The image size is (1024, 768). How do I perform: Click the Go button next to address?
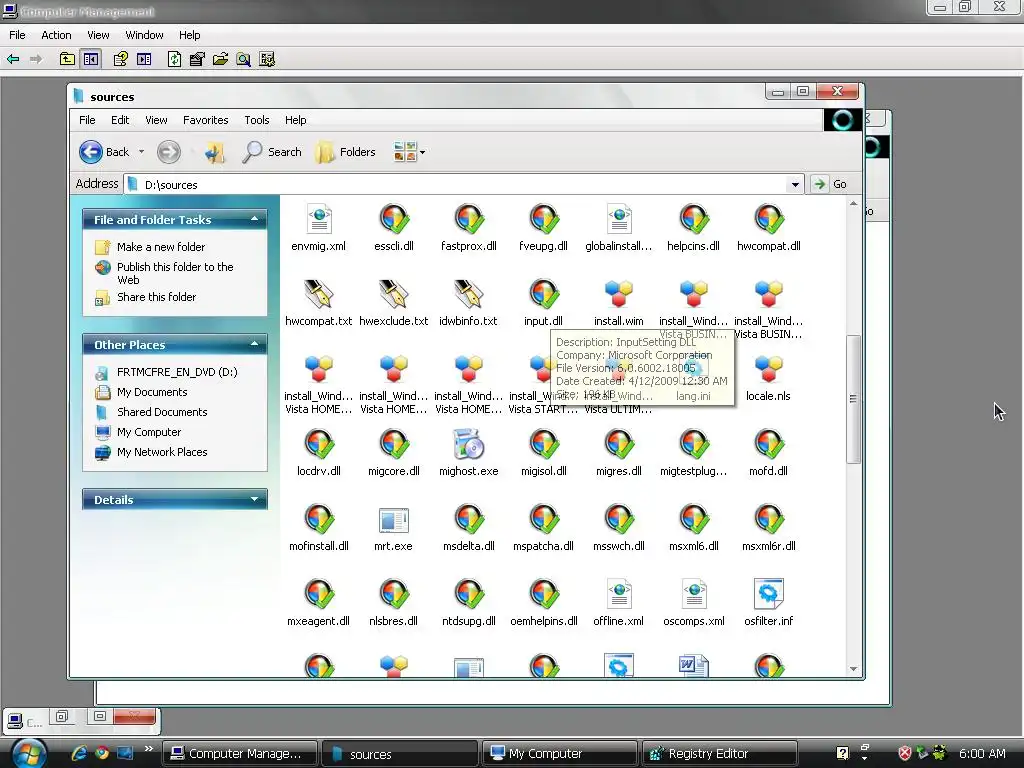pos(831,184)
